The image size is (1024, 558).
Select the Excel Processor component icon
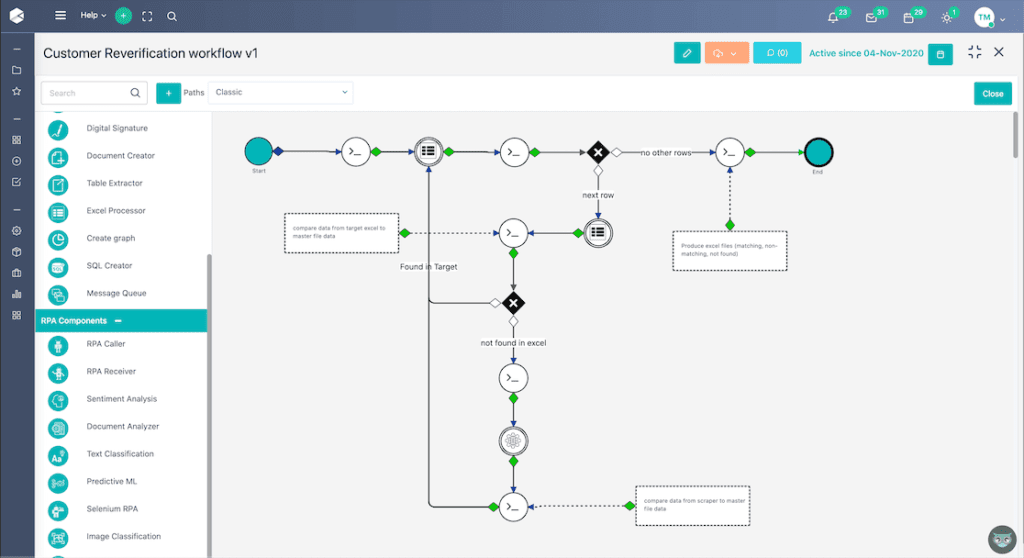click(x=58, y=212)
